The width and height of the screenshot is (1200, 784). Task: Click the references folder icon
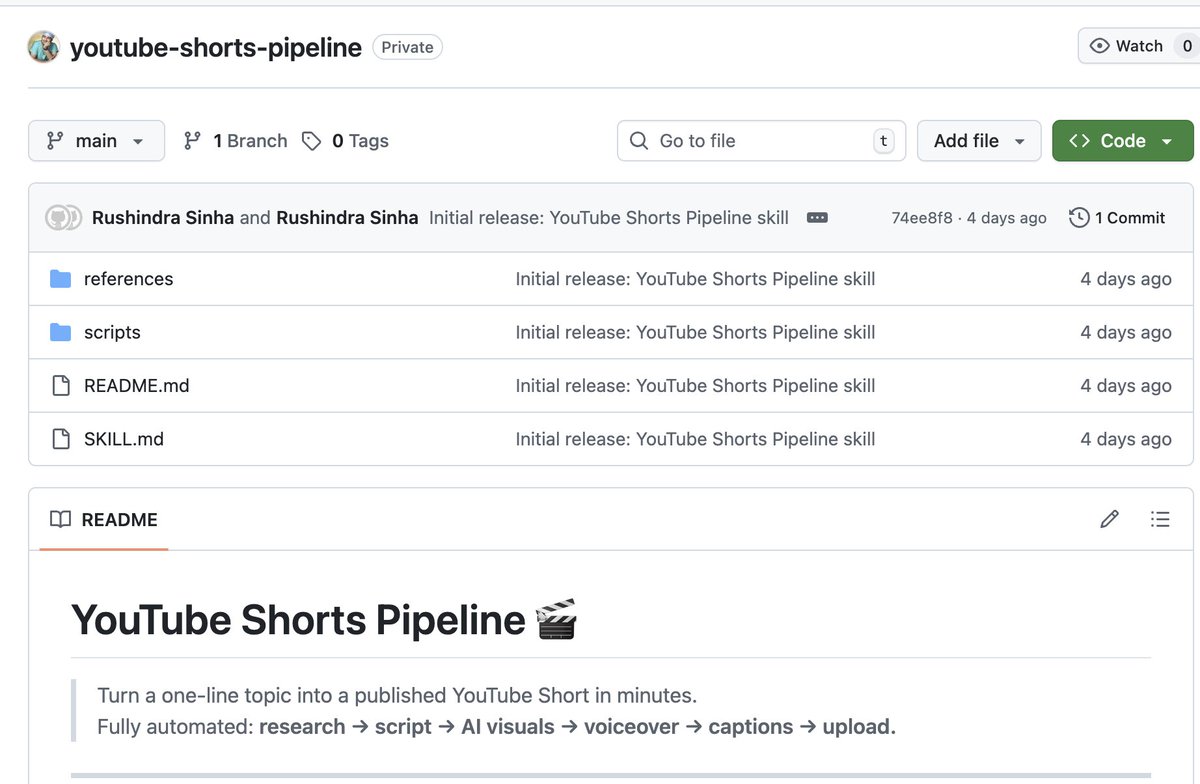coord(60,278)
